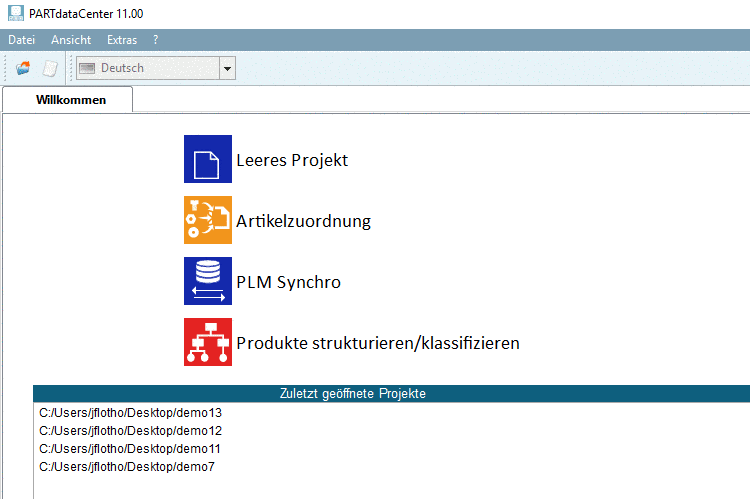750x499 pixels.
Task: Click the open project folder toolbar icon
Action: coord(23,68)
